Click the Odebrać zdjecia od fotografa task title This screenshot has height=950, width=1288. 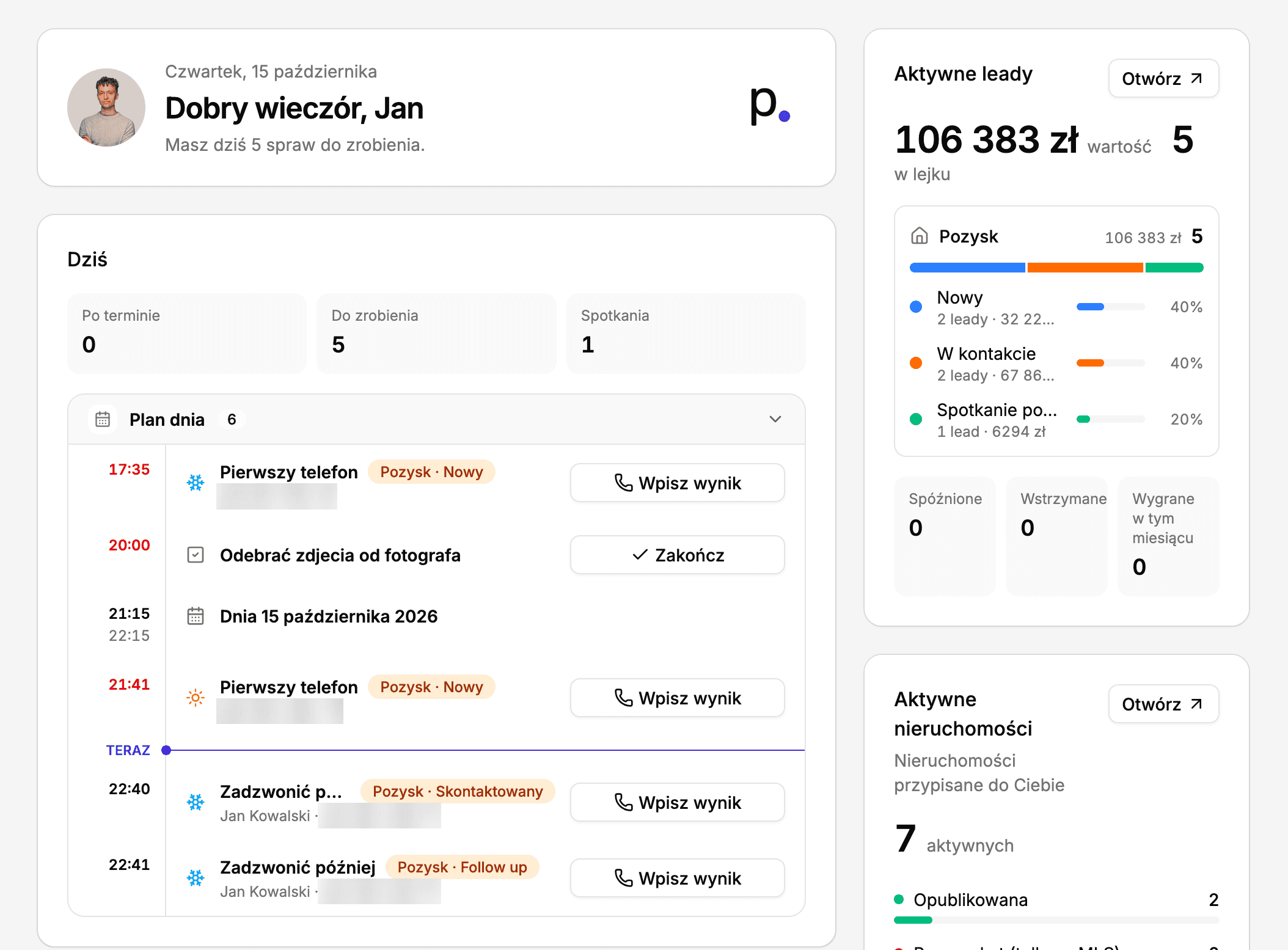[x=340, y=555]
